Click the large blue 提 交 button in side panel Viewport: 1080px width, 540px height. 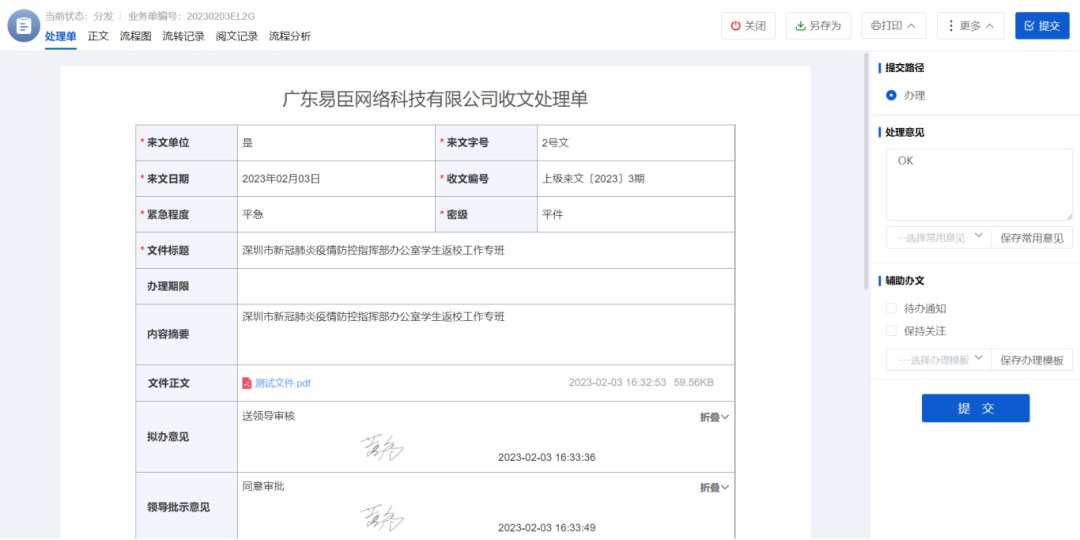pos(975,408)
